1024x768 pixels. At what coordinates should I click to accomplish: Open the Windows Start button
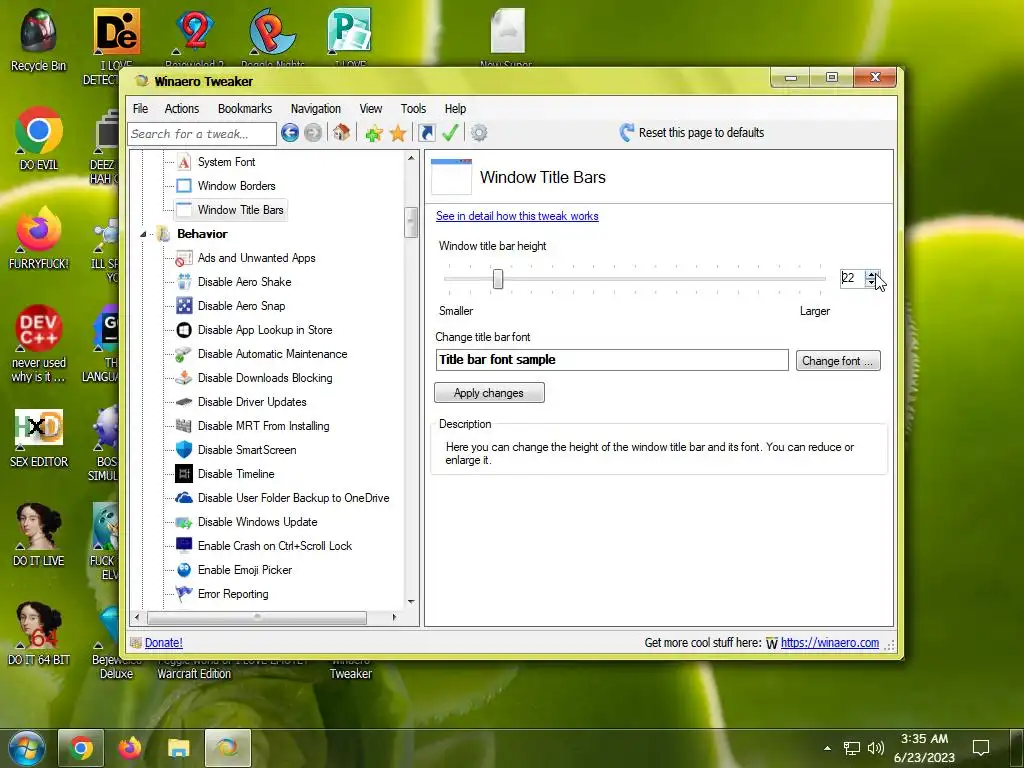coord(27,748)
